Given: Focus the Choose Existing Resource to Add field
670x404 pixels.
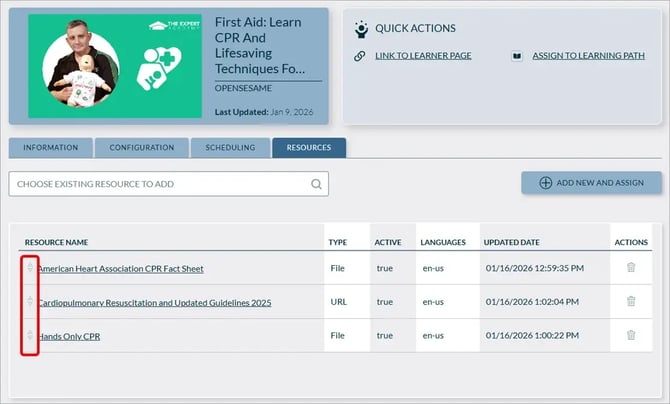Looking at the screenshot, I should pos(160,184).
